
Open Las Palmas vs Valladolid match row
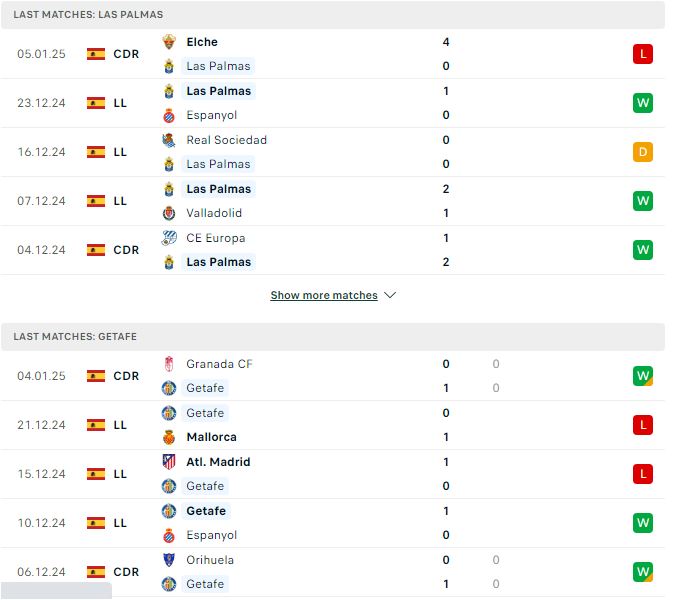(332, 201)
